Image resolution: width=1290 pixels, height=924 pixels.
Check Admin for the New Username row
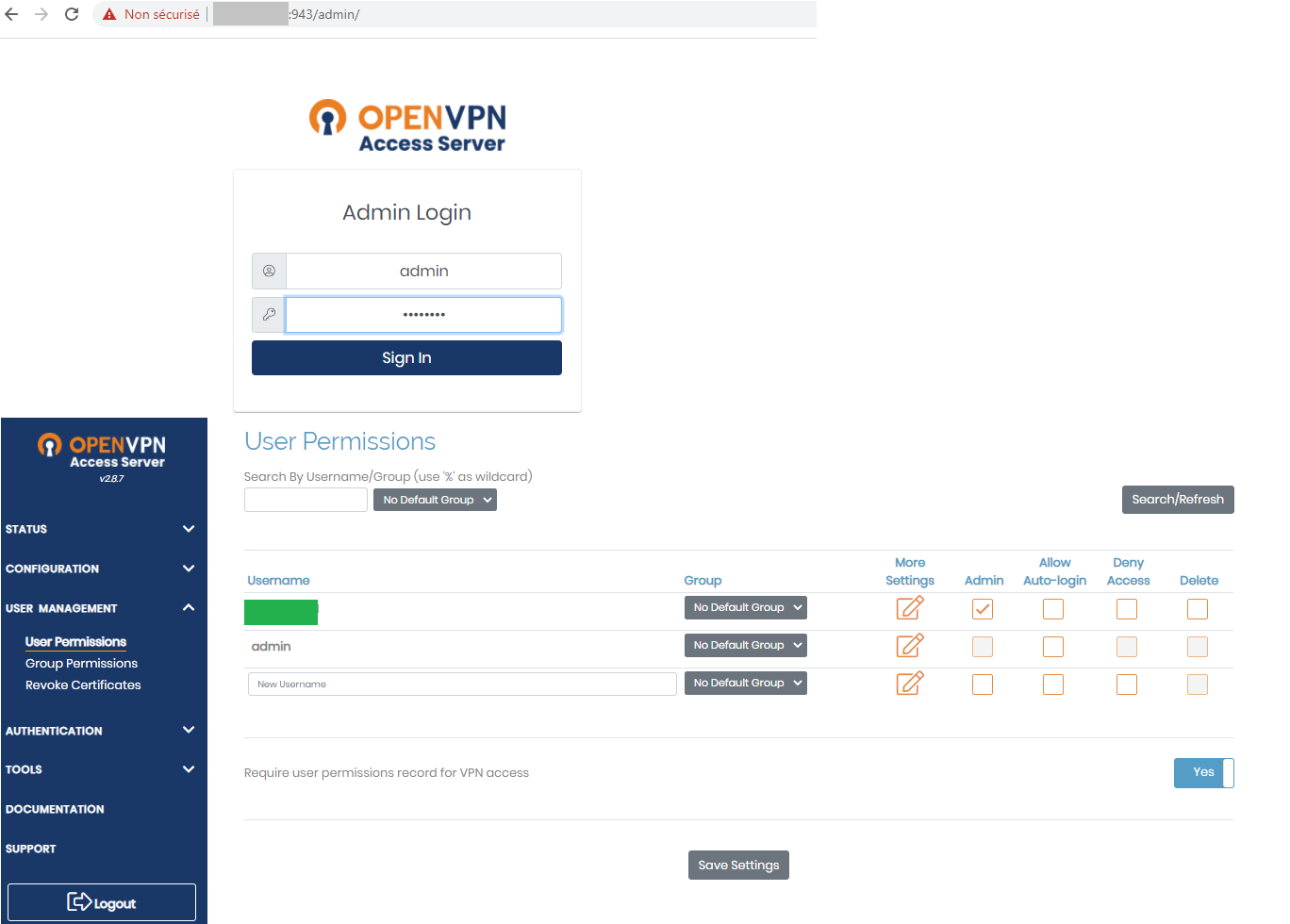[x=983, y=685]
